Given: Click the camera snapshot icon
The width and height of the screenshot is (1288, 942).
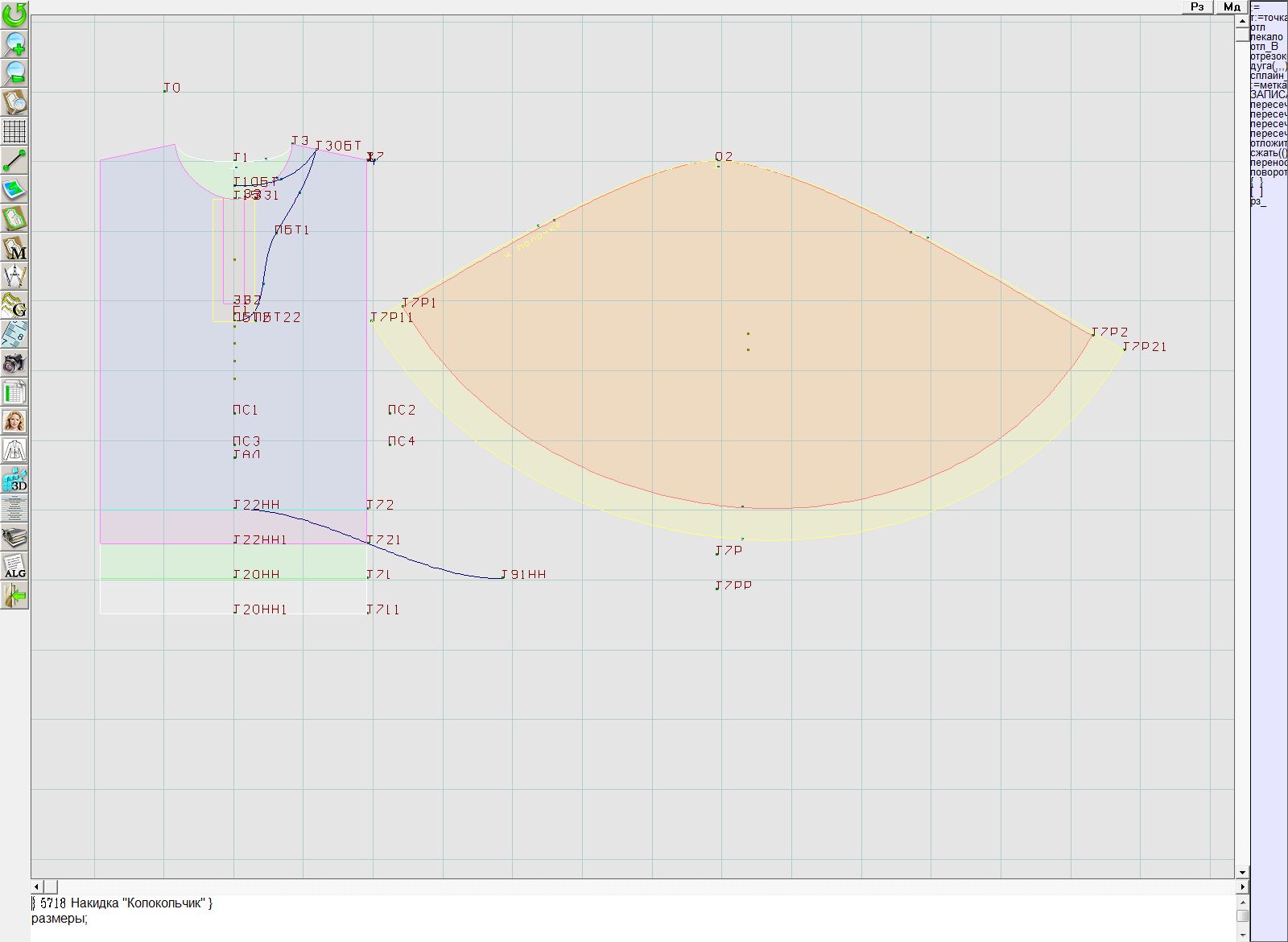Looking at the screenshot, I should [x=14, y=363].
